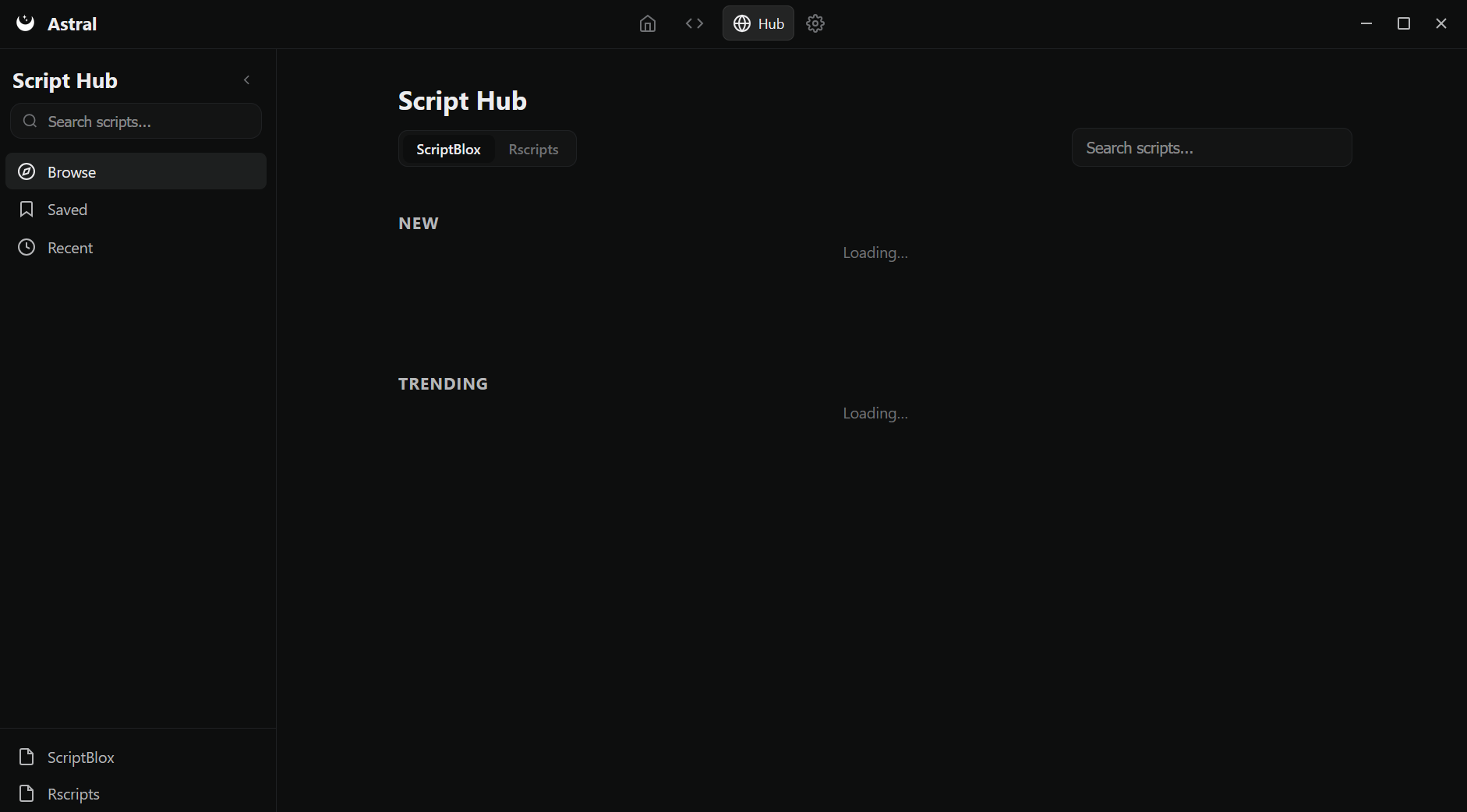
Task: Click the NEW section heading
Action: click(419, 224)
